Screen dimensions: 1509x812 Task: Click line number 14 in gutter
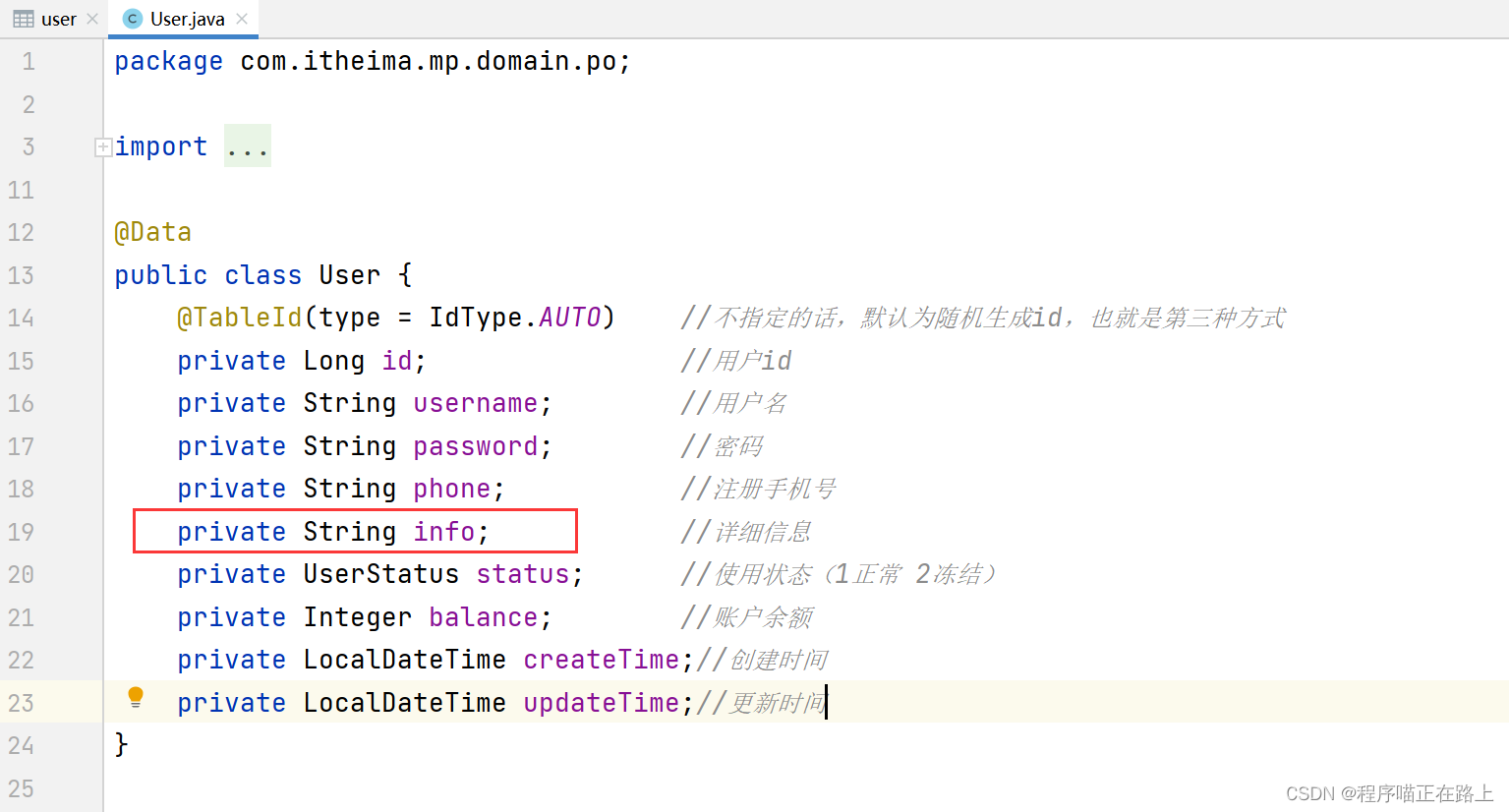[21, 319]
